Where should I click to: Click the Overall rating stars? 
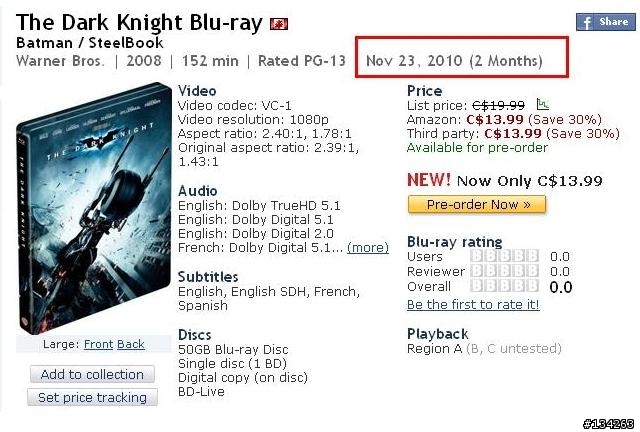pos(504,286)
